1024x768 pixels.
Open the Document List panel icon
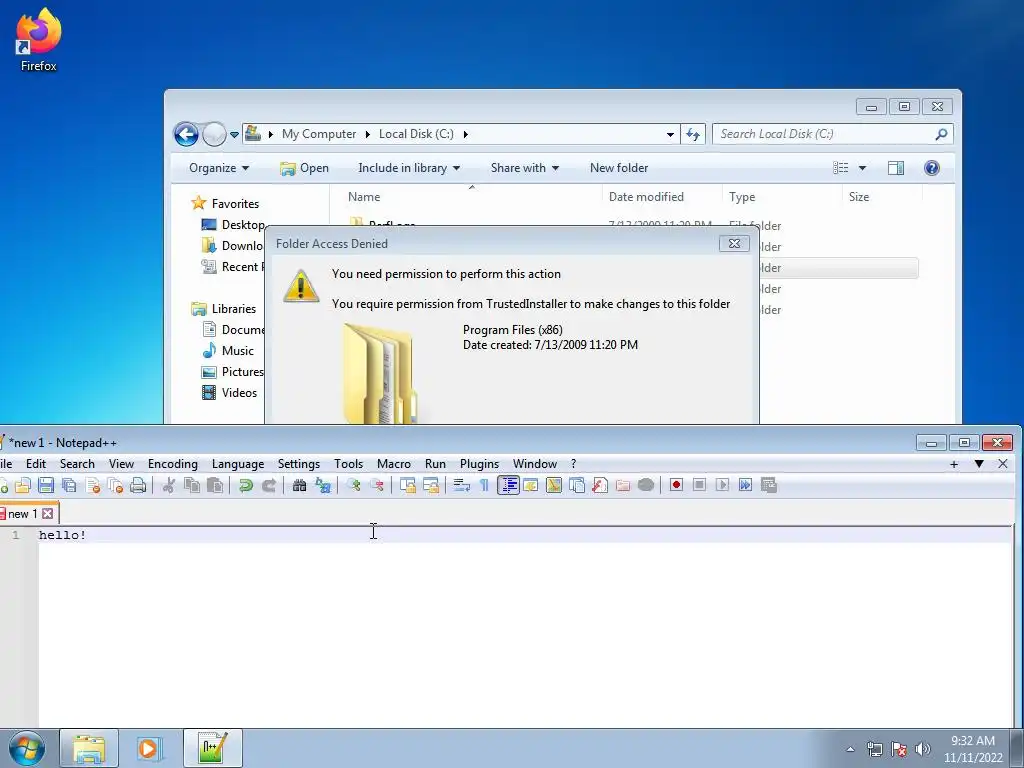click(x=577, y=485)
